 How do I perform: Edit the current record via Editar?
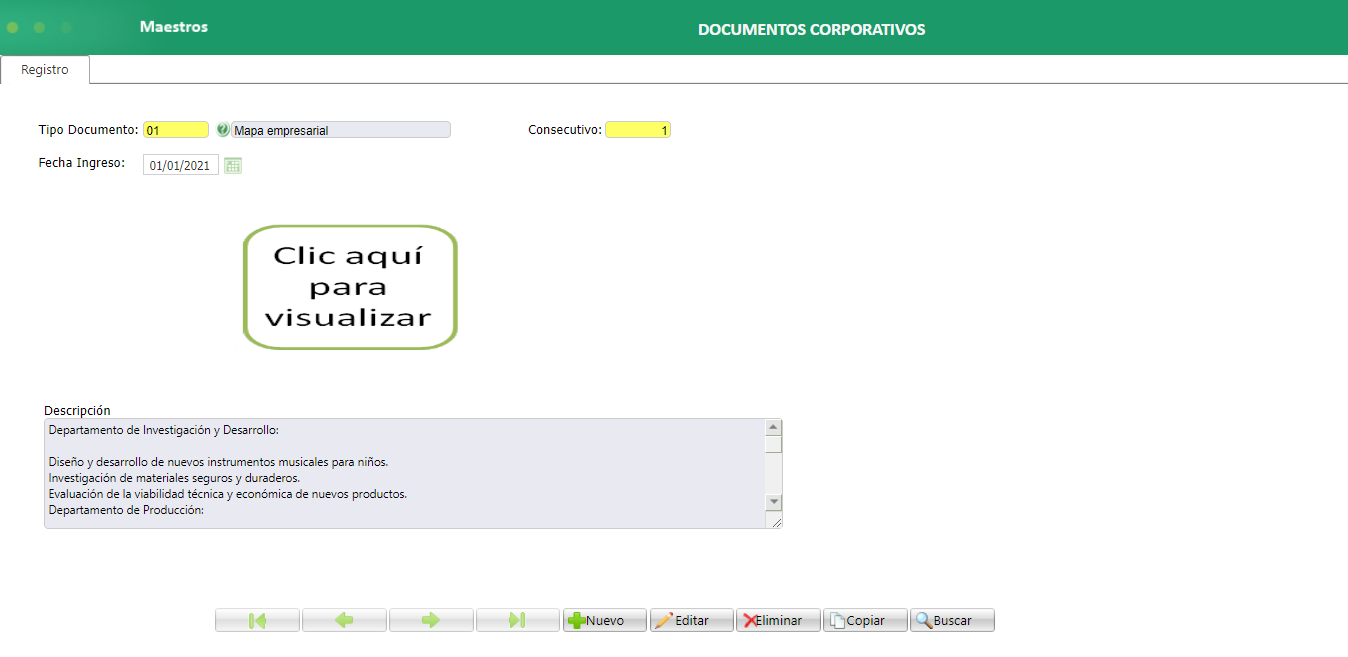point(691,620)
